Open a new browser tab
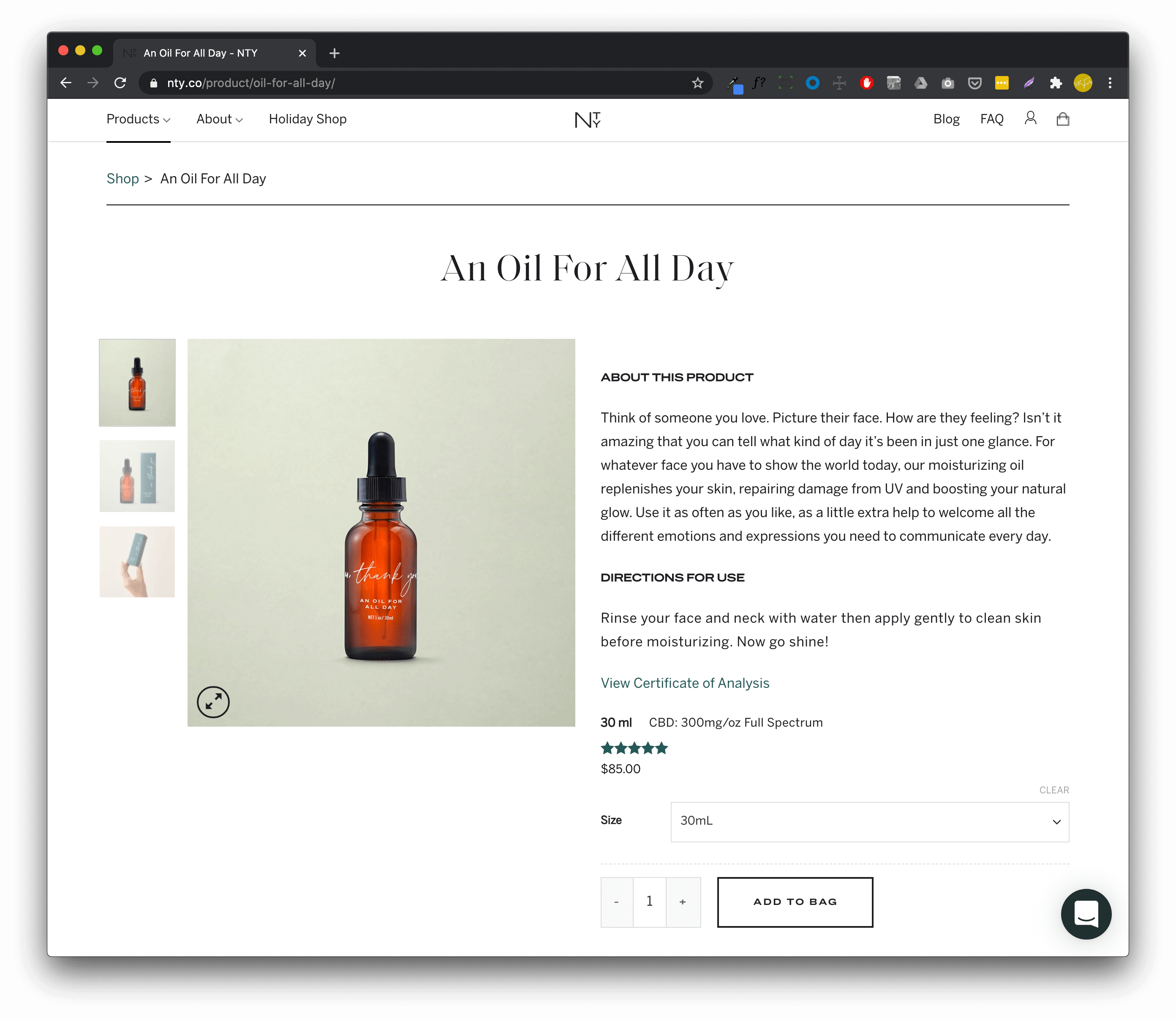This screenshot has height=1019, width=1176. click(335, 53)
